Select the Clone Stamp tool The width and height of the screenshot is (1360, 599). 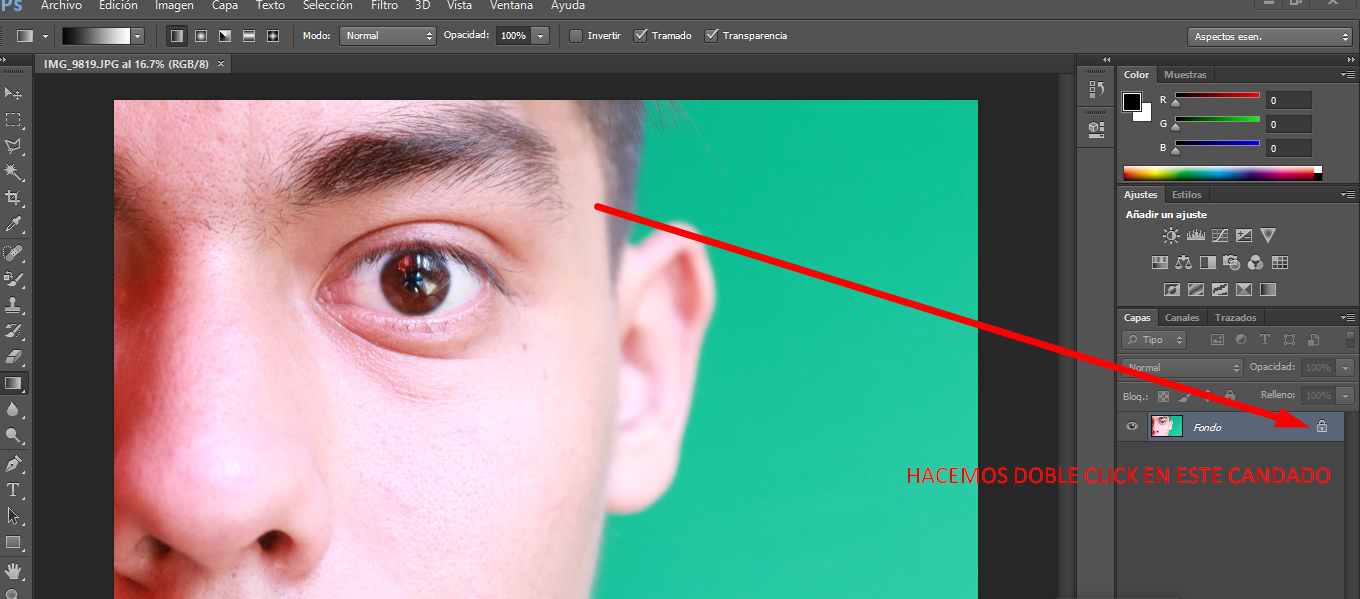14,304
